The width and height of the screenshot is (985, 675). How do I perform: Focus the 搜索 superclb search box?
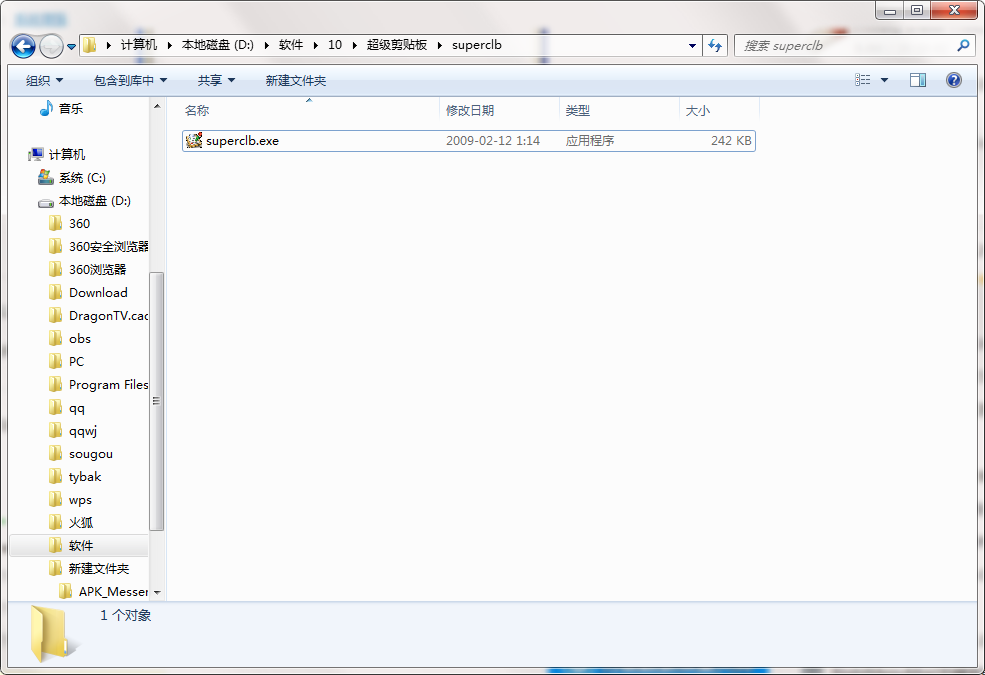click(845, 46)
